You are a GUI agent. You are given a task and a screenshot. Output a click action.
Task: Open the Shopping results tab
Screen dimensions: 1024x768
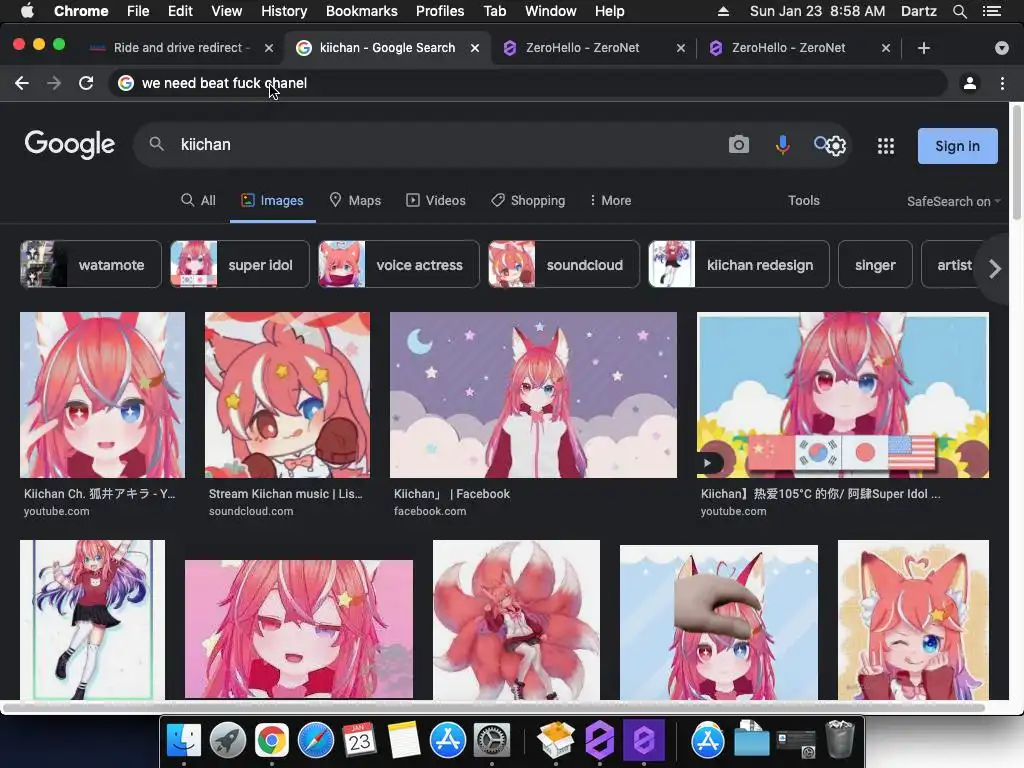tap(528, 200)
